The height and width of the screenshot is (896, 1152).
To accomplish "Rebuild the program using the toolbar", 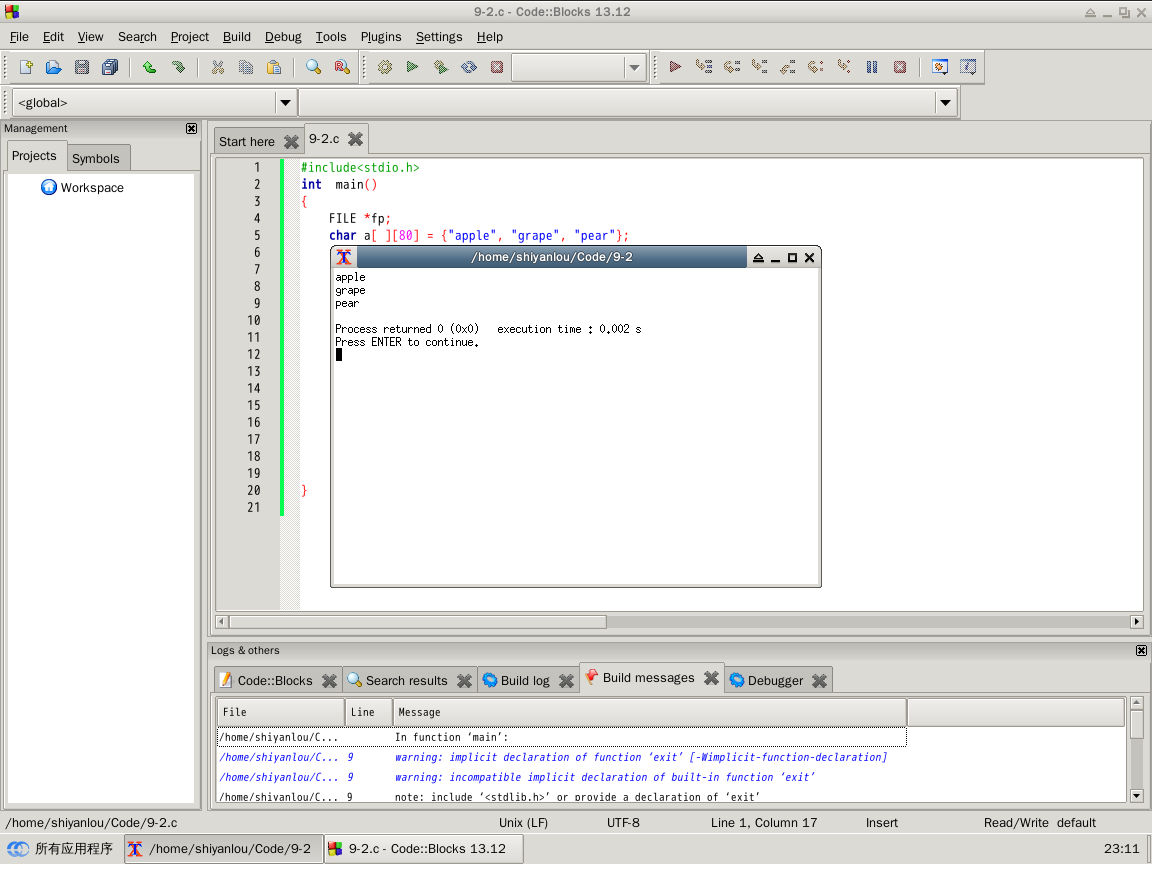I will point(469,67).
